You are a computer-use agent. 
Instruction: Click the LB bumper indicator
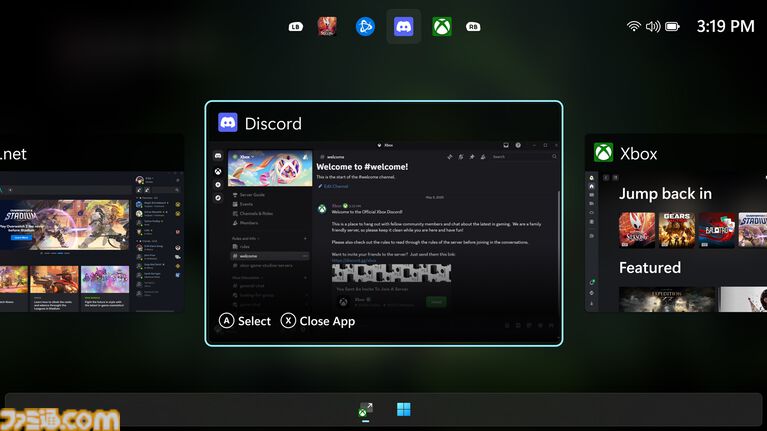pyautogui.click(x=295, y=26)
